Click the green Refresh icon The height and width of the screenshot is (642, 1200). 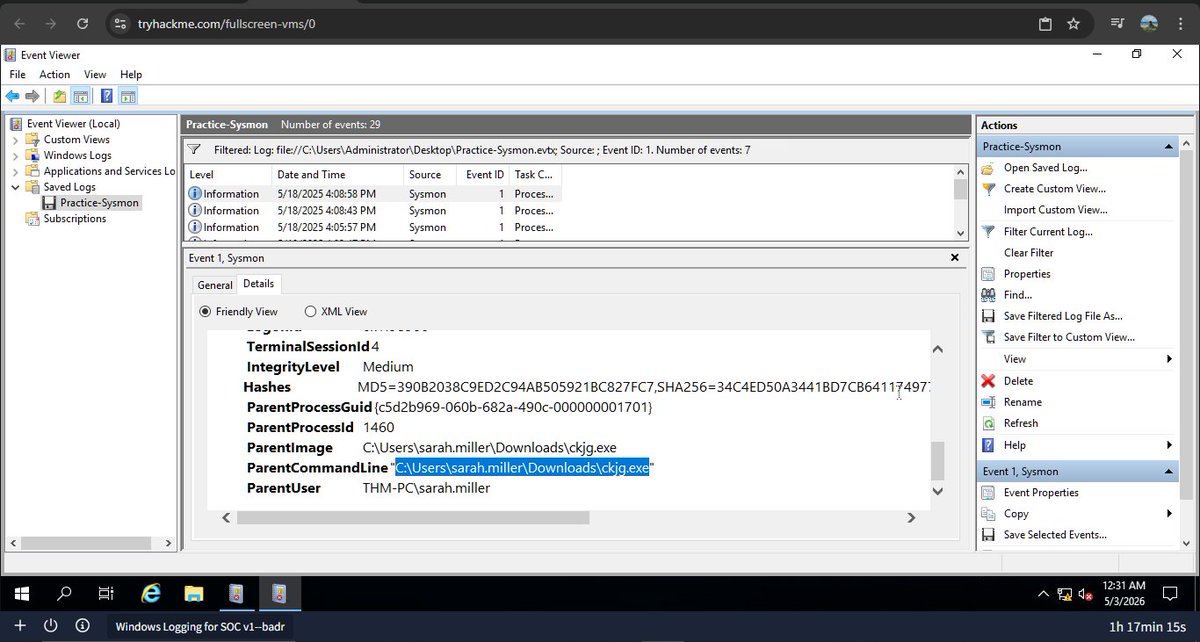988,423
